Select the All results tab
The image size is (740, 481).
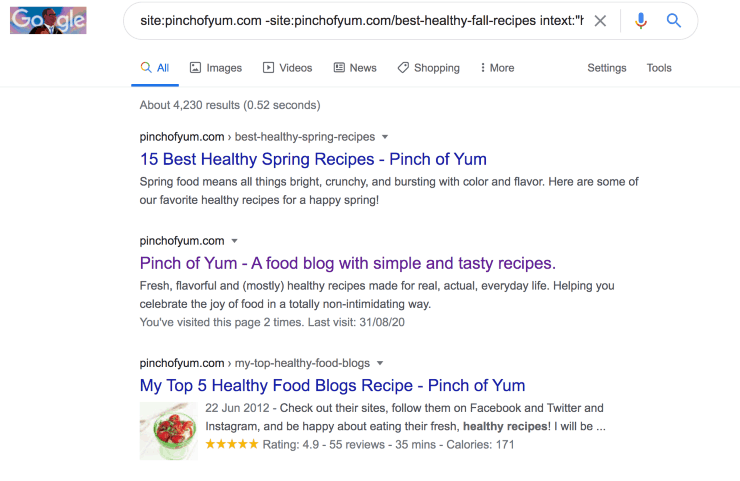(155, 68)
